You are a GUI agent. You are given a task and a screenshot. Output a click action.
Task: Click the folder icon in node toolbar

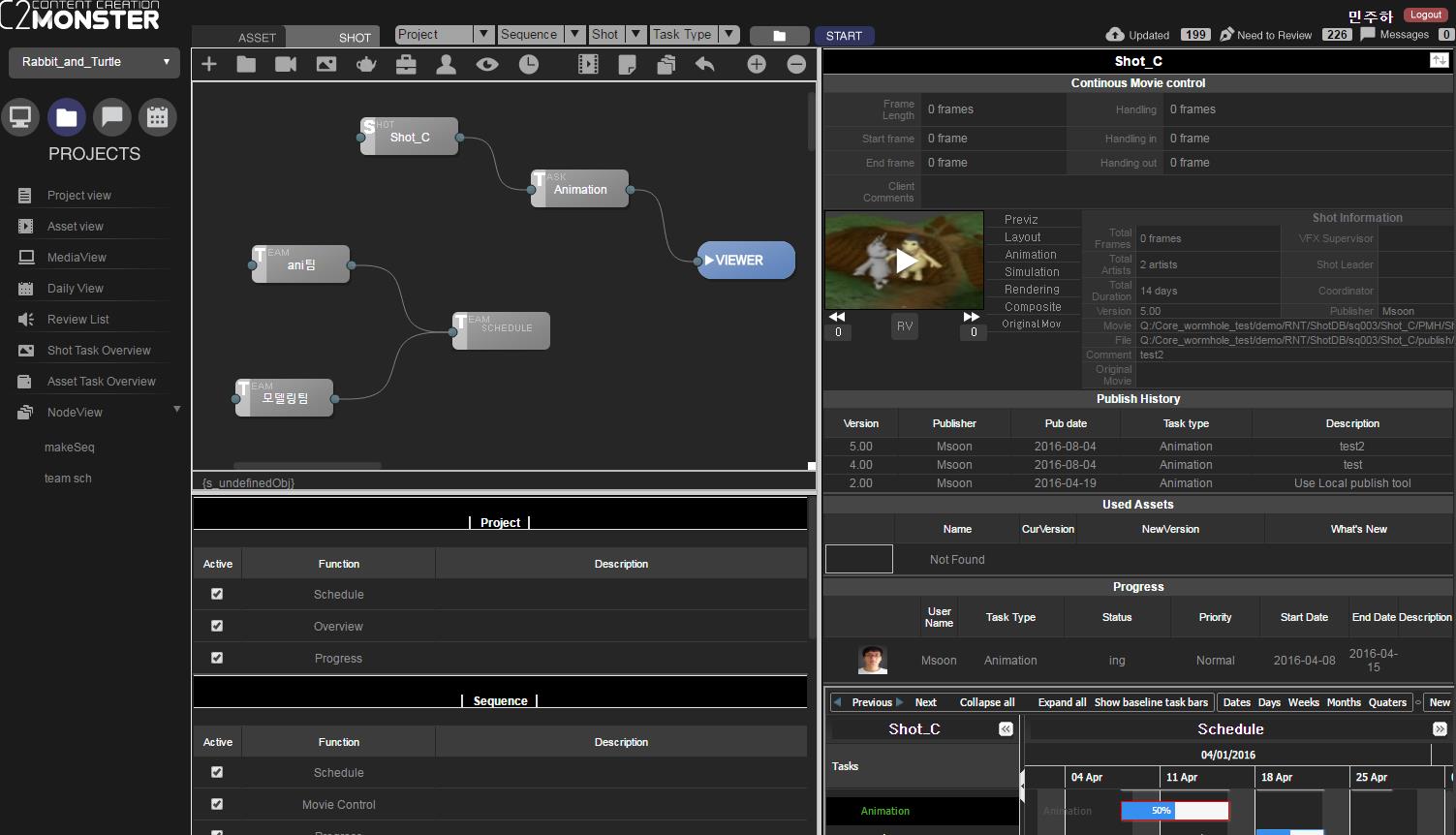[246, 64]
